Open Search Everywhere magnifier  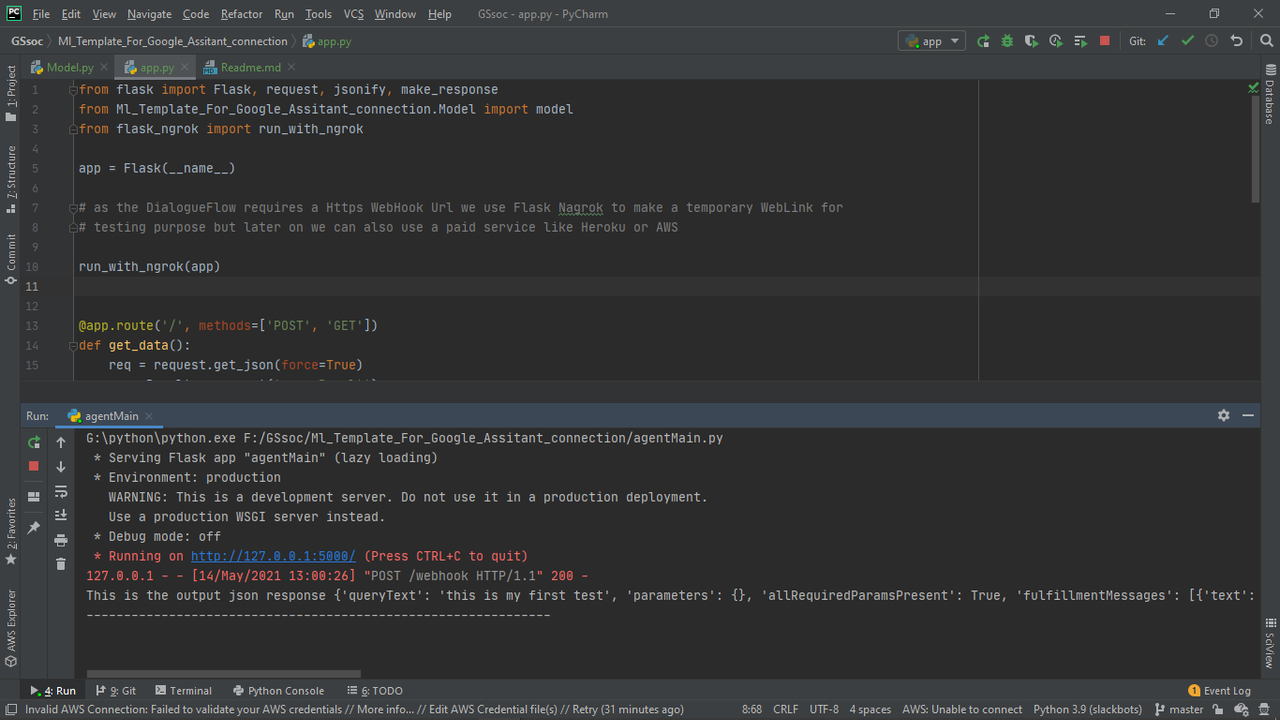(1265, 41)
